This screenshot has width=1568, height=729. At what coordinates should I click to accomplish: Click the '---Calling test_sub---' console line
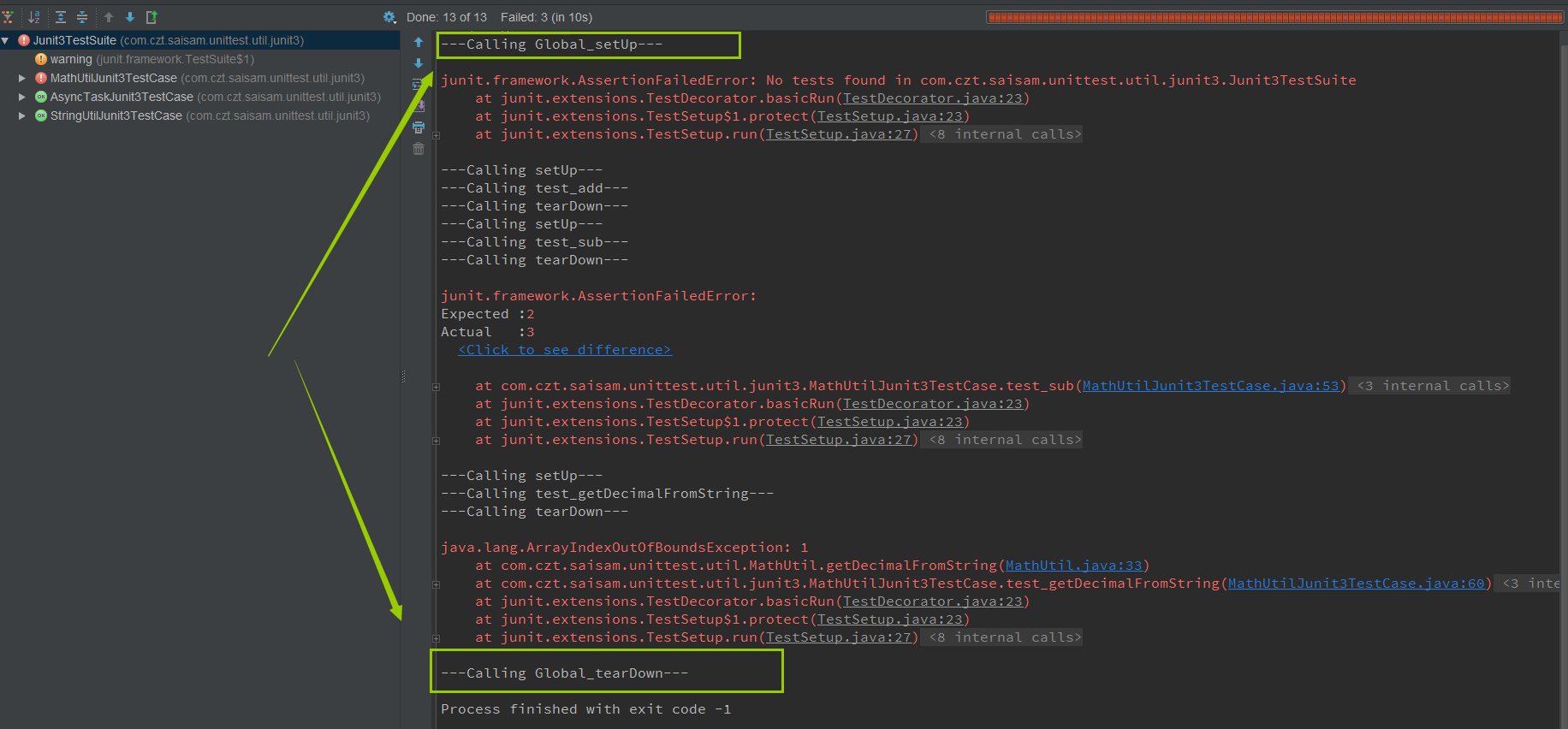(535, 242)
